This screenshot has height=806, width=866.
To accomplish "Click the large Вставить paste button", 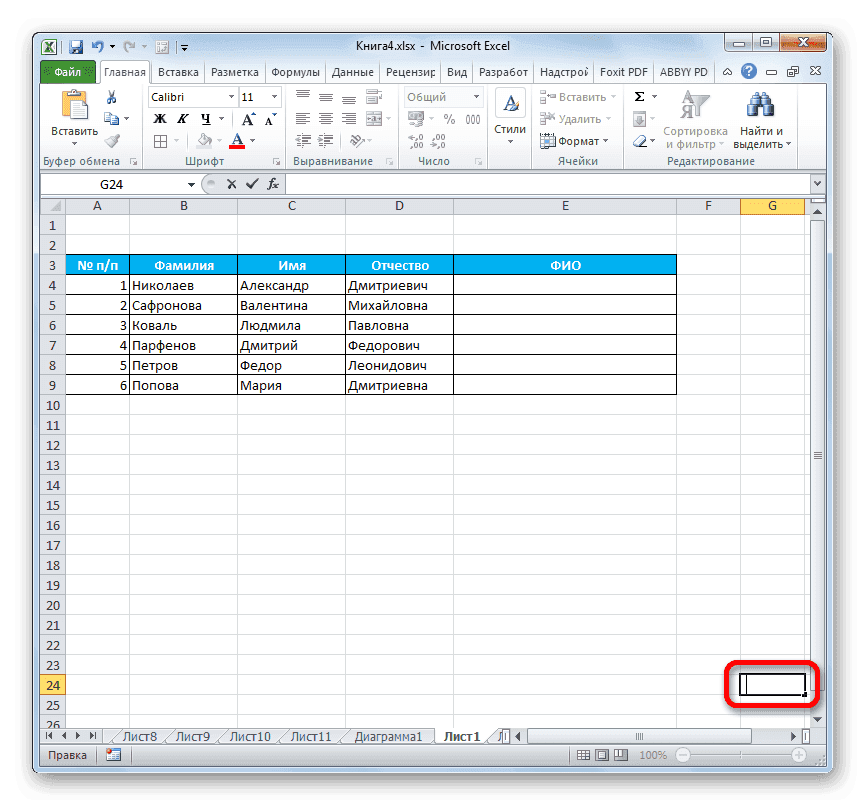I will click(75, 105).
